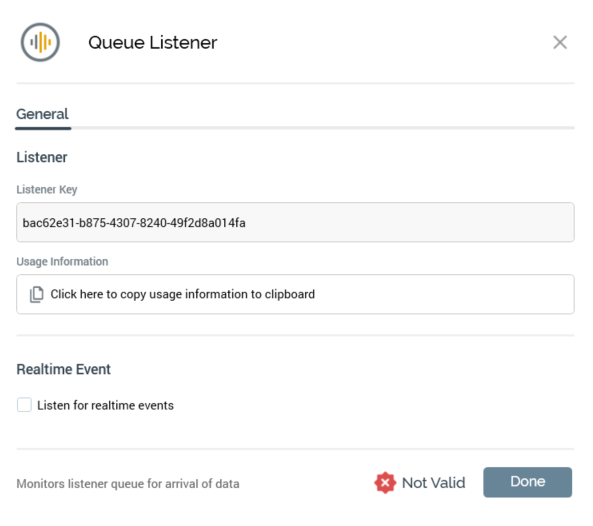Viewport: 593px width, 526px height.
Task: Click the 'Listener' section heading
Action: coord(42,157)
